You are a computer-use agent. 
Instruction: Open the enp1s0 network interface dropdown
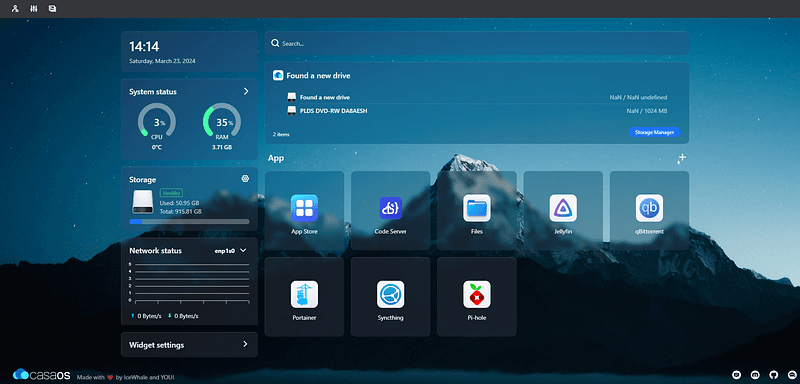[x=231, y=250]
